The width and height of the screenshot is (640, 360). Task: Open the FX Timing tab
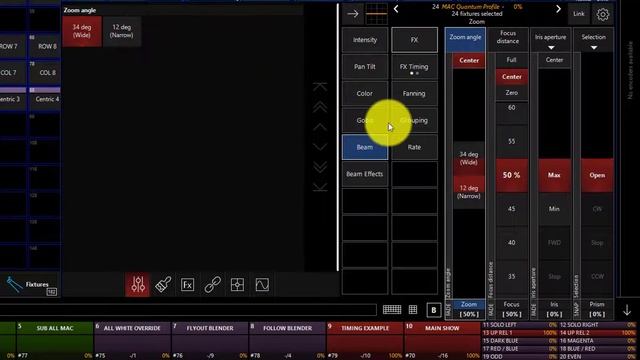[414, 67]
